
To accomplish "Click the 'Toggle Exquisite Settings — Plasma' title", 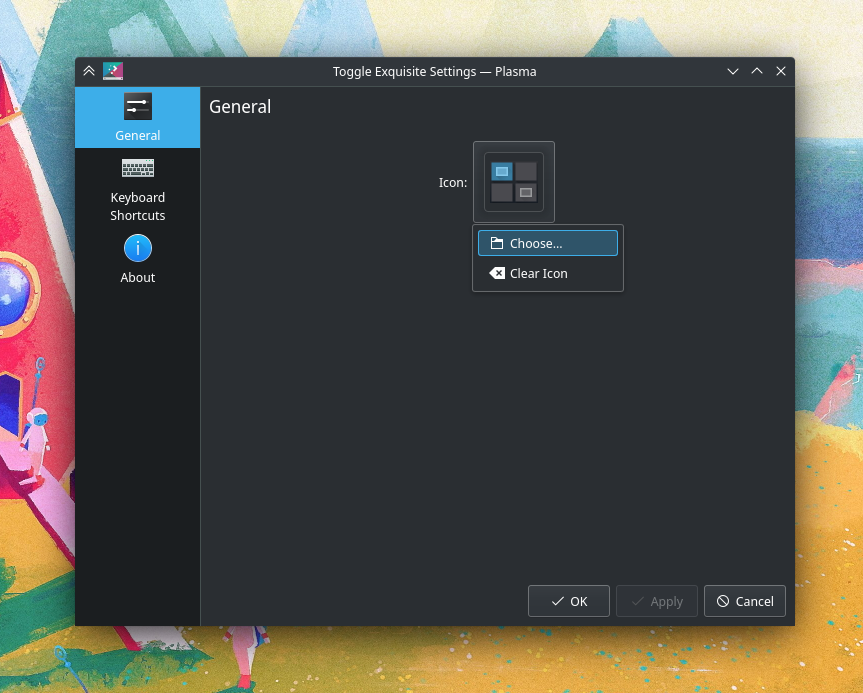I will click(434, 72).
